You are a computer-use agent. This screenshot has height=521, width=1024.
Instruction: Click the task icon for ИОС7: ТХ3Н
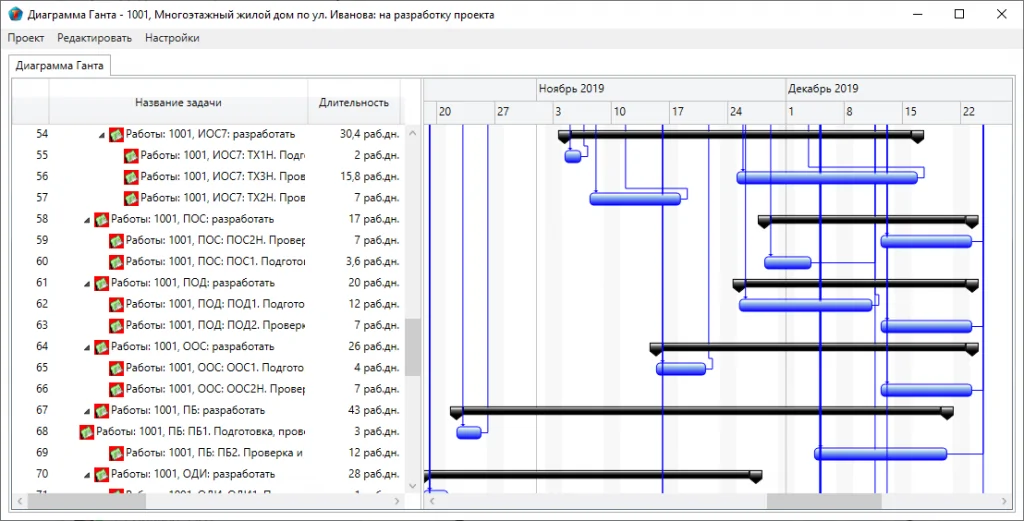coord(131,177)
